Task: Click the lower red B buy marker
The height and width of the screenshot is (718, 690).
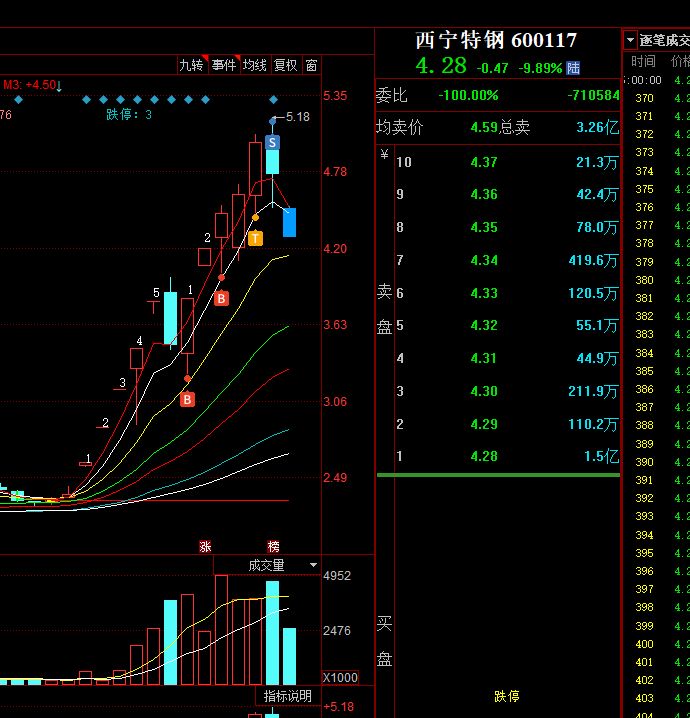Action: (187, 399)
